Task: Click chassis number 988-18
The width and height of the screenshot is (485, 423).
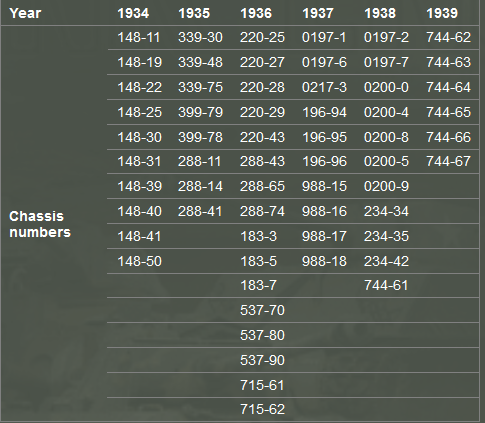Action: [324, 261]
